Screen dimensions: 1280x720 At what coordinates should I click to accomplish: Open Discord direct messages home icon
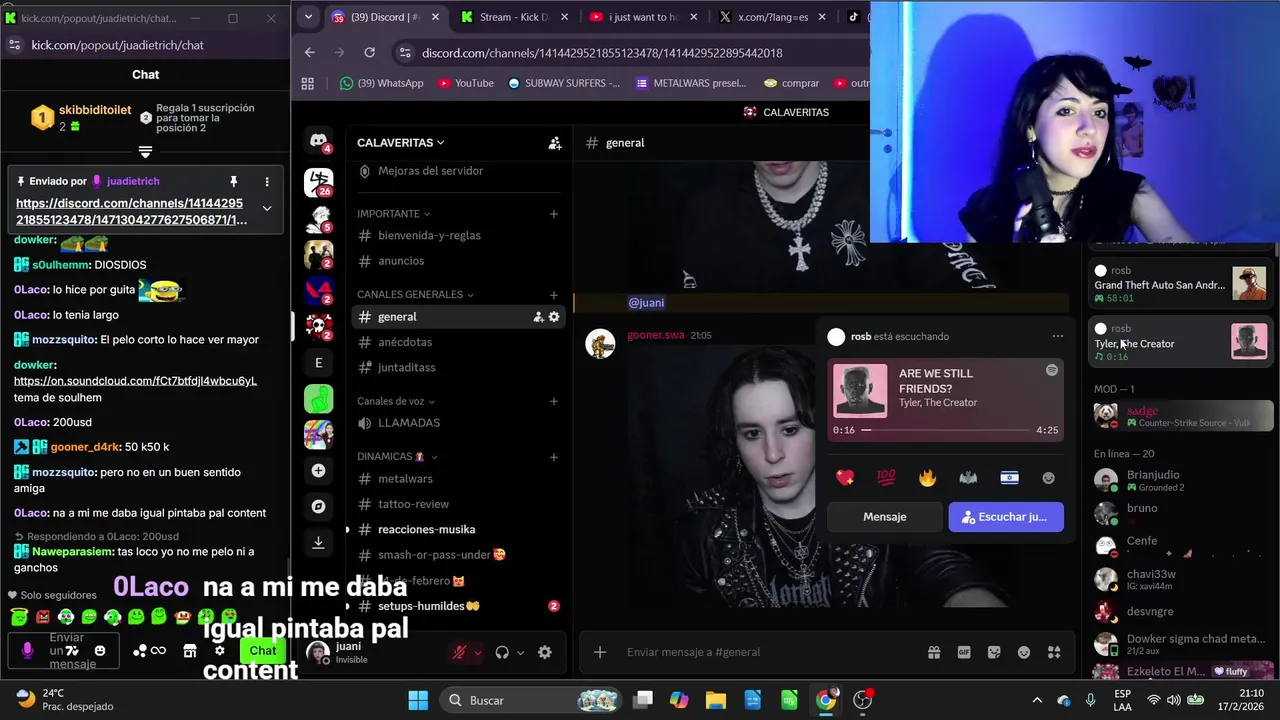click(x=319, y=142)
